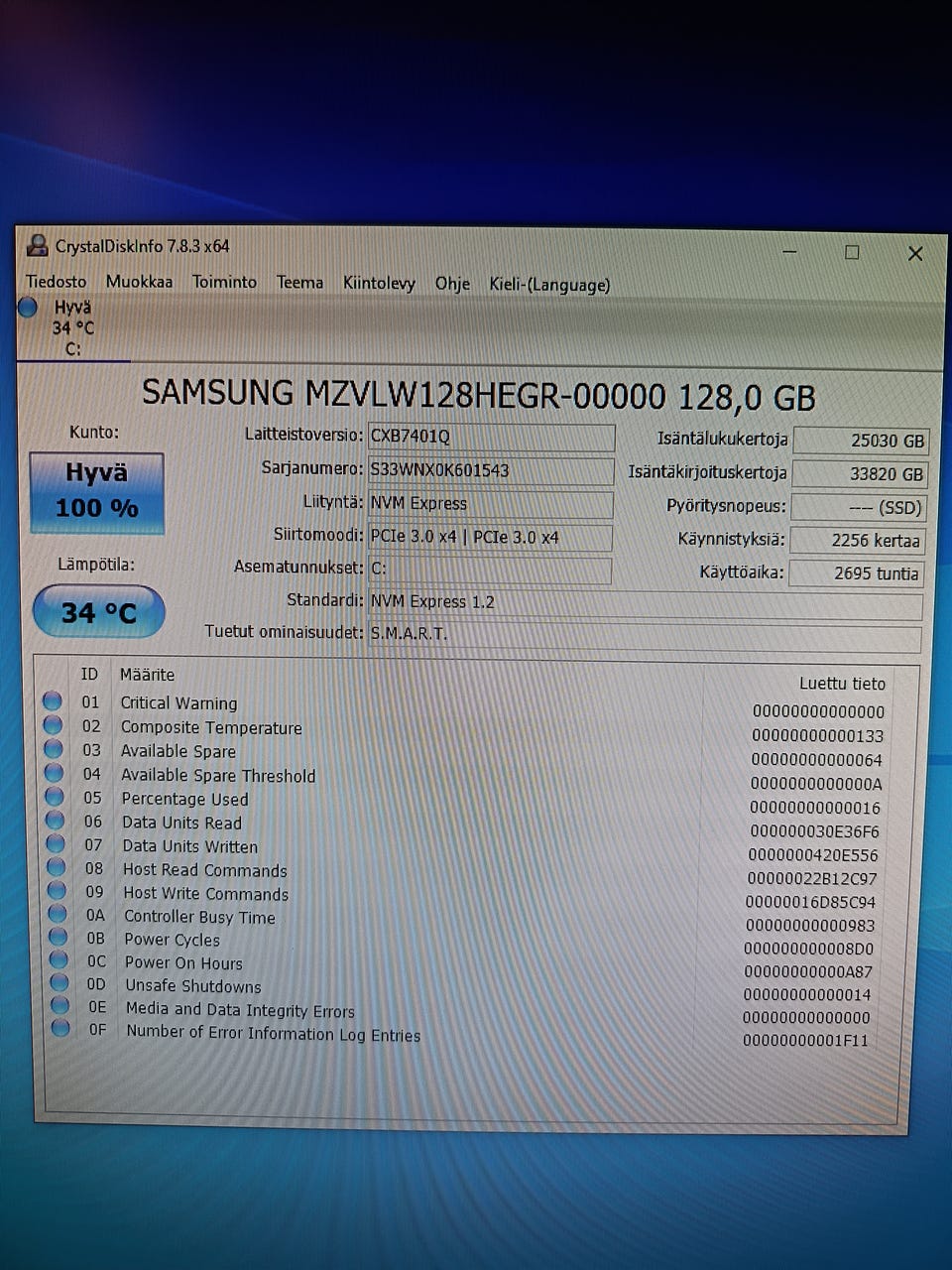
Task: Click the Luettu tieto column header
Action: coord(842,684)
